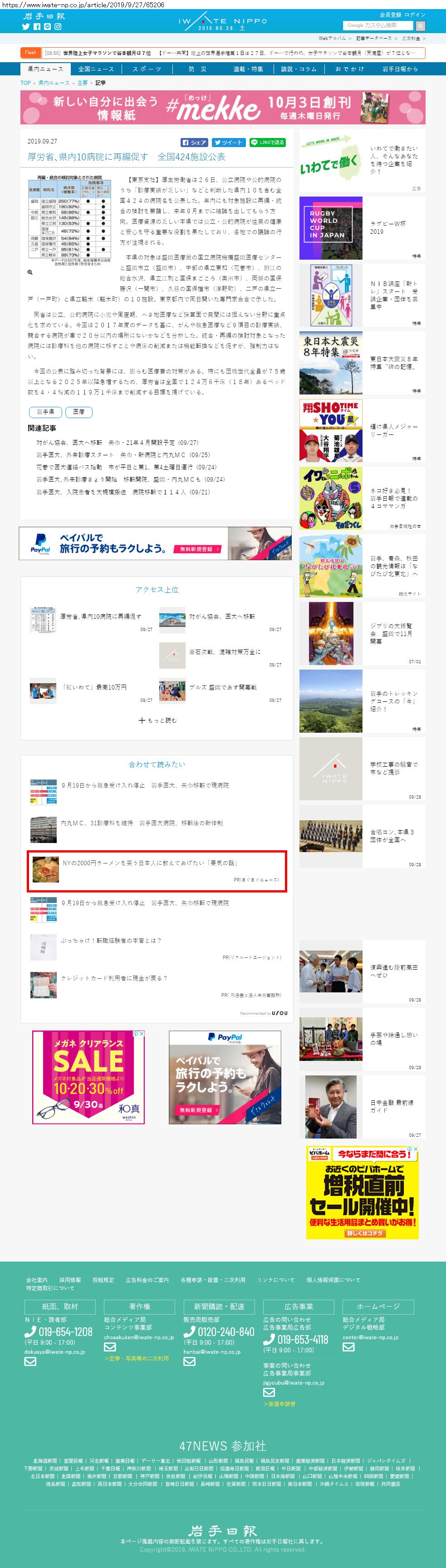Open the 防災 navigation tab
The height and width of the screenshot is (1568, 446).
[198, 69]
